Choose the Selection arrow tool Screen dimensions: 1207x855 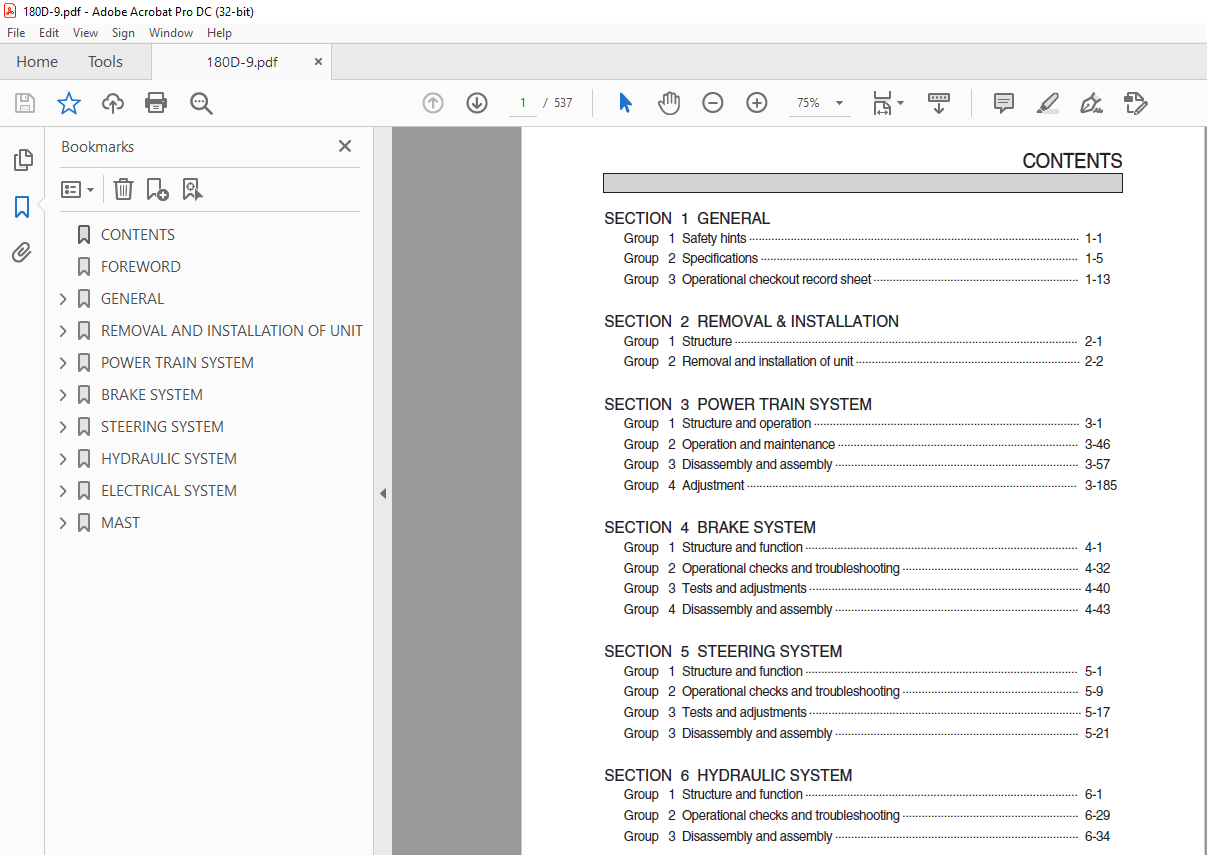625,103
